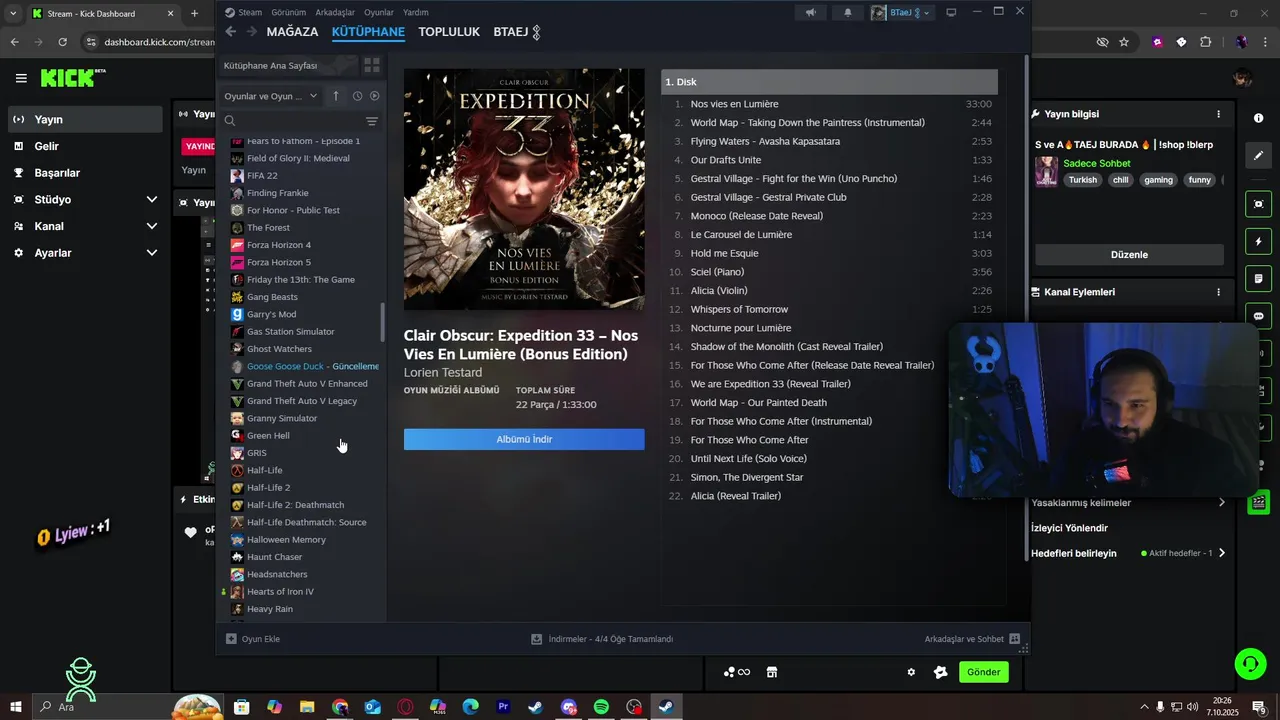Toggle the ready-to-play filter icon

pos(375,96)
